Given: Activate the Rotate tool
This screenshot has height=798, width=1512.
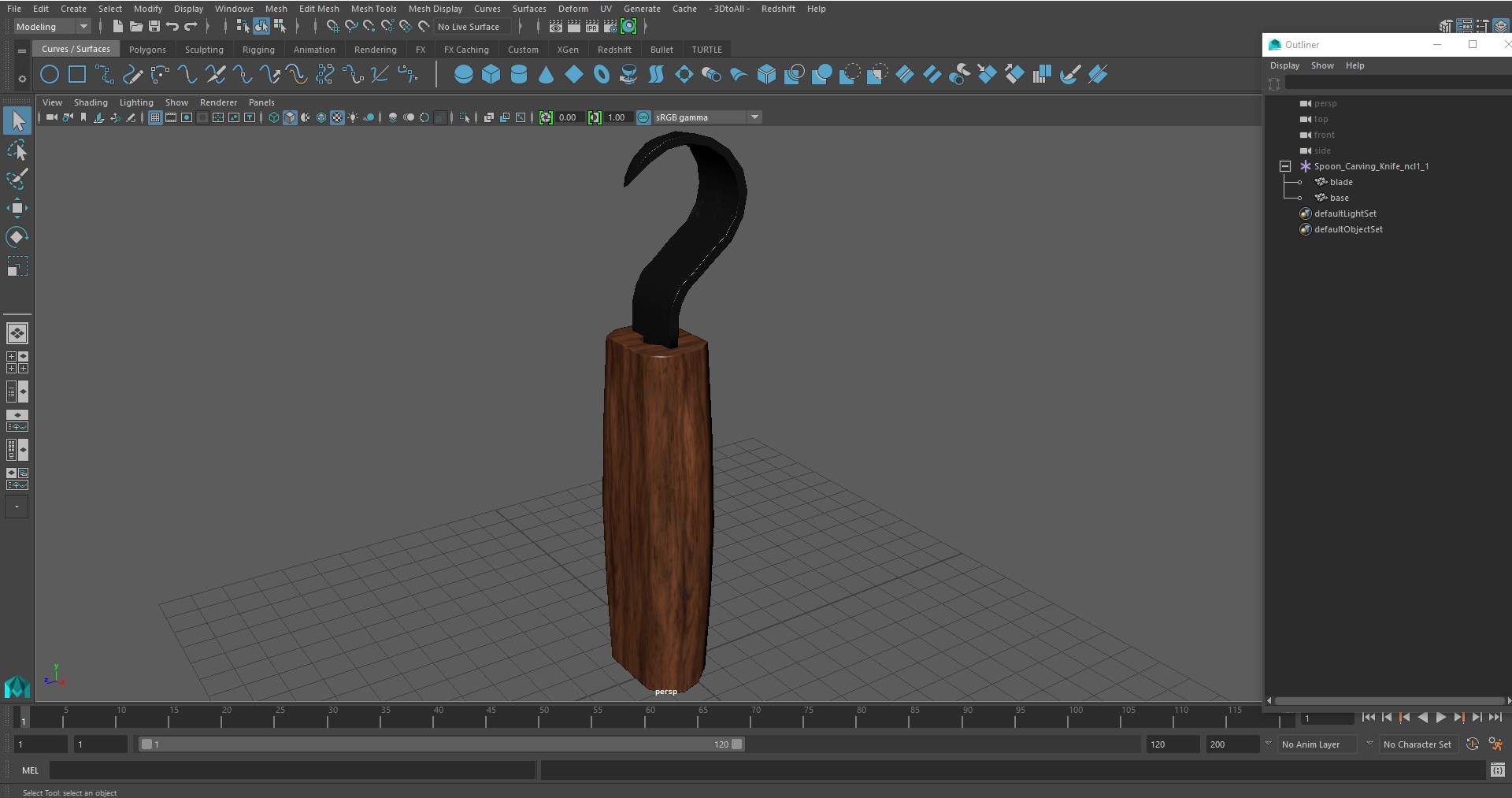Looking at the screenshot, I should click(17, 237).
